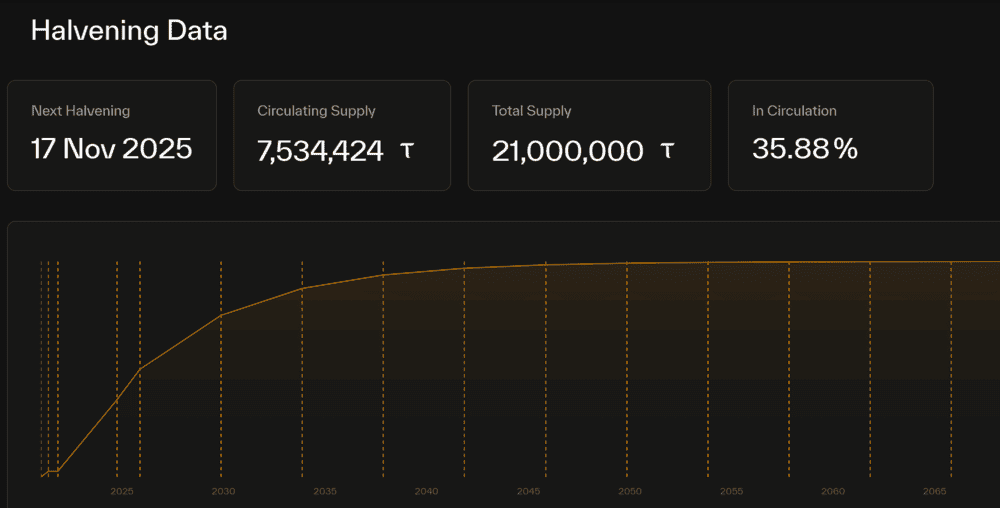Click the Circulating Supply card title

tap(316, 111)
